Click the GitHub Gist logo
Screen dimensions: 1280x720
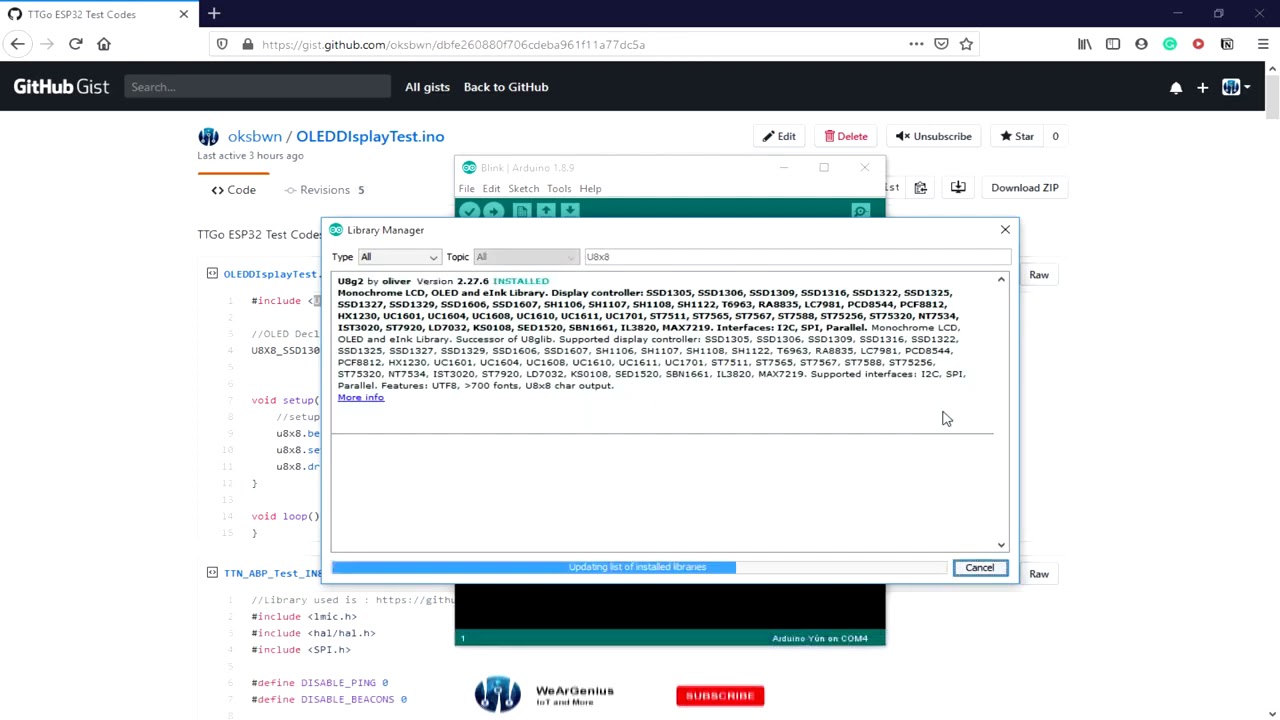61,87
